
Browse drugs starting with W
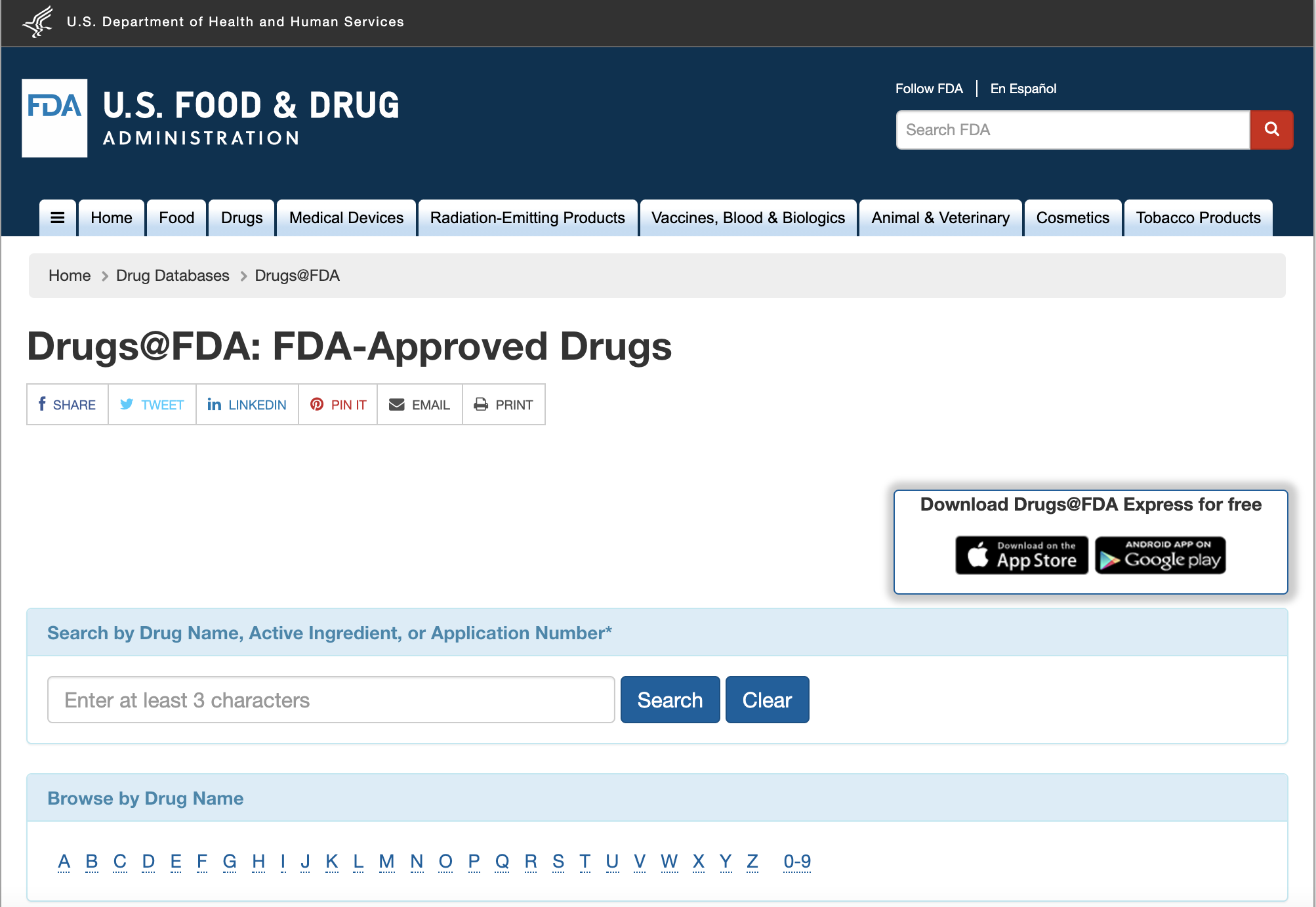(669, 861)
